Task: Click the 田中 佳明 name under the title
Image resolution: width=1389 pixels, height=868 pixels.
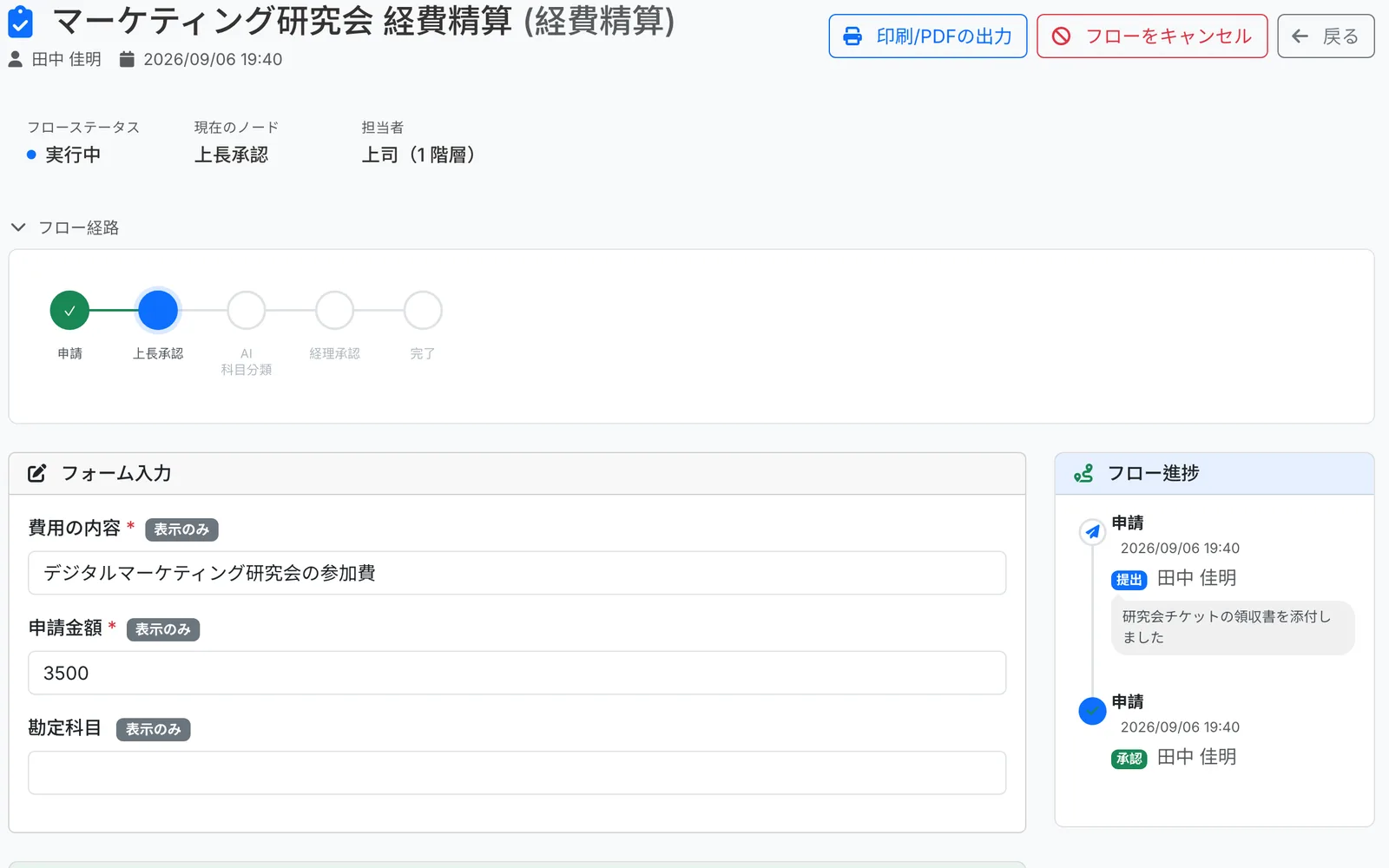Action: [67, 59]
